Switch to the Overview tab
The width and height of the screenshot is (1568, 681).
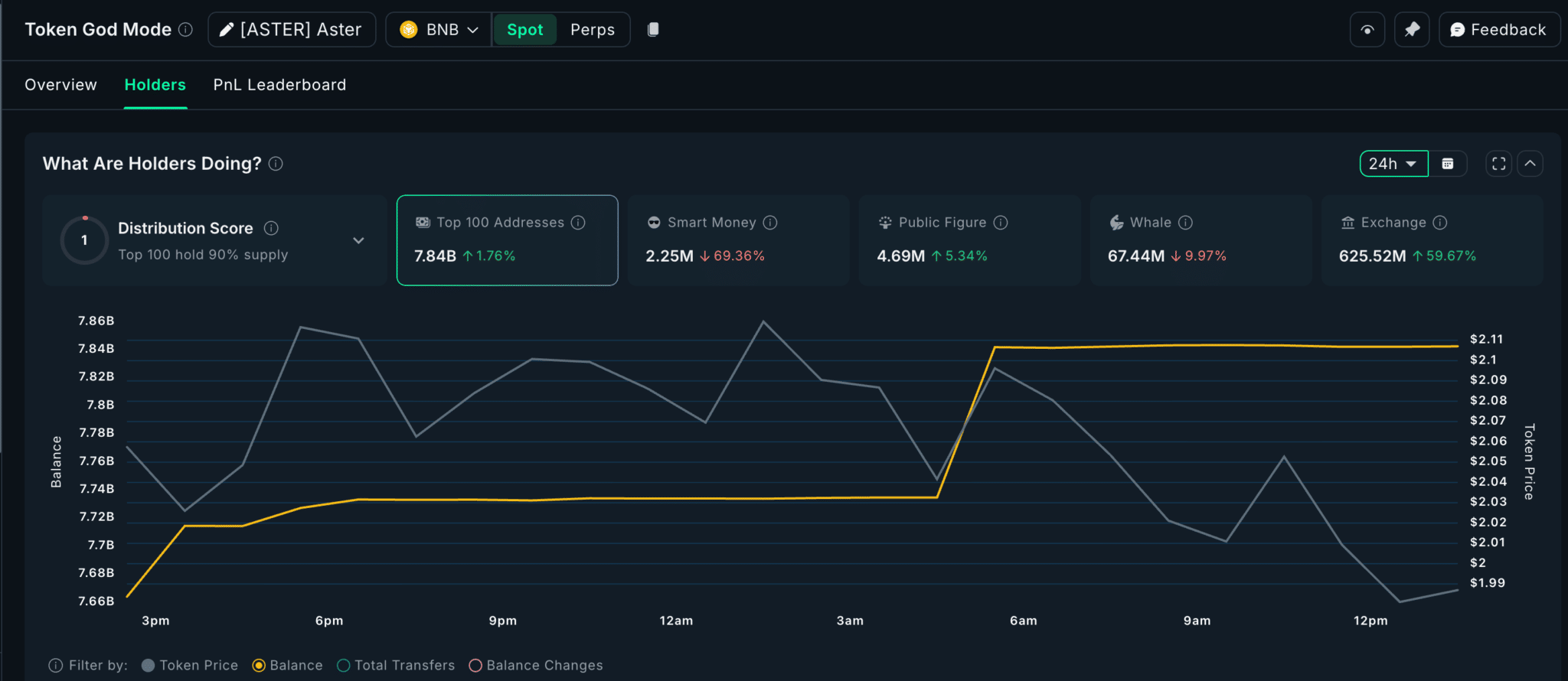click(60, 85)
